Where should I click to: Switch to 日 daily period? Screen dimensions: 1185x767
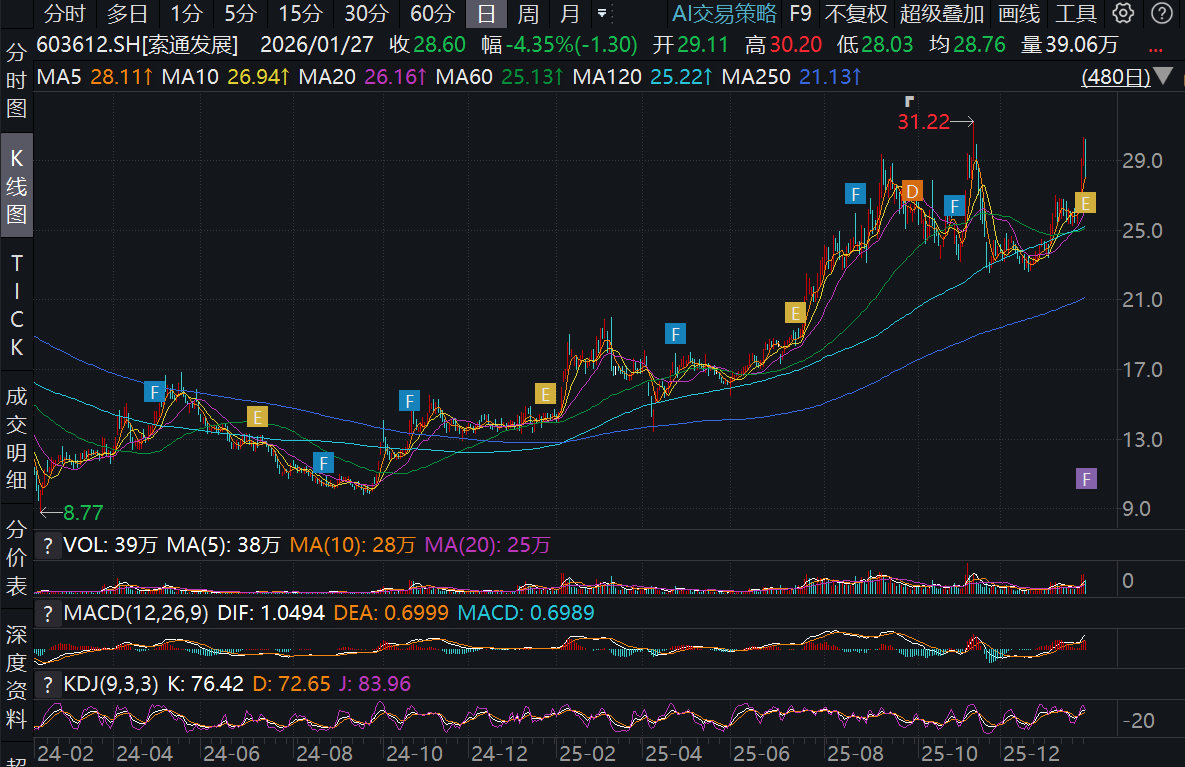(485, 14)
